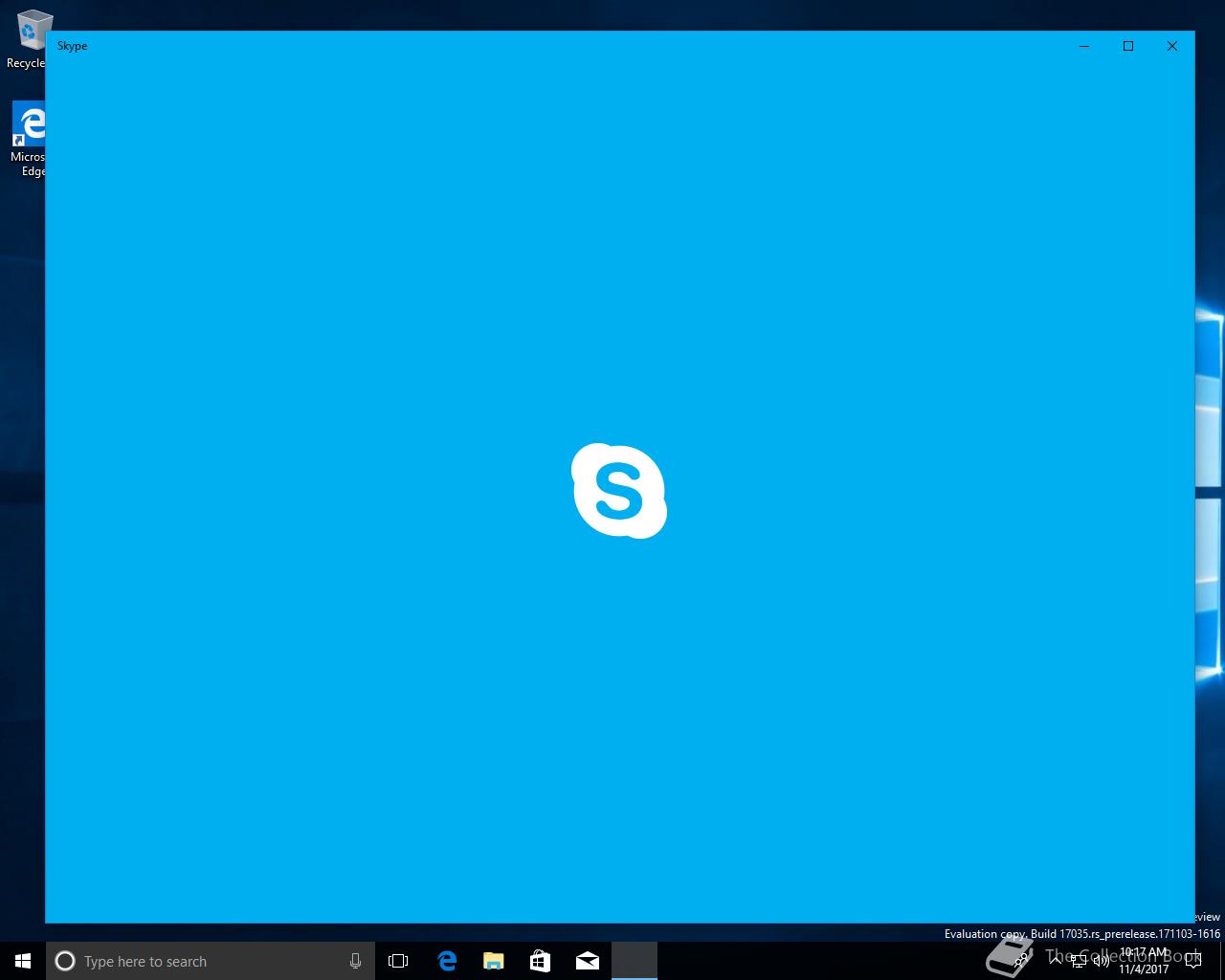Click the Skype title bar text
The image size is (1225, 980).
72,46
